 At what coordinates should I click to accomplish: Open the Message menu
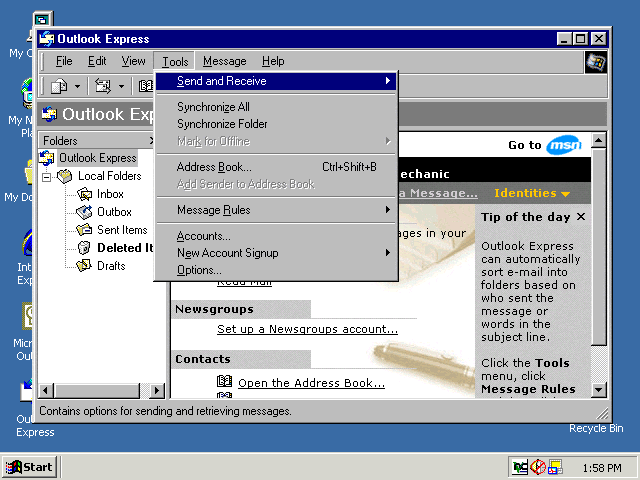(x=224, y=61)
